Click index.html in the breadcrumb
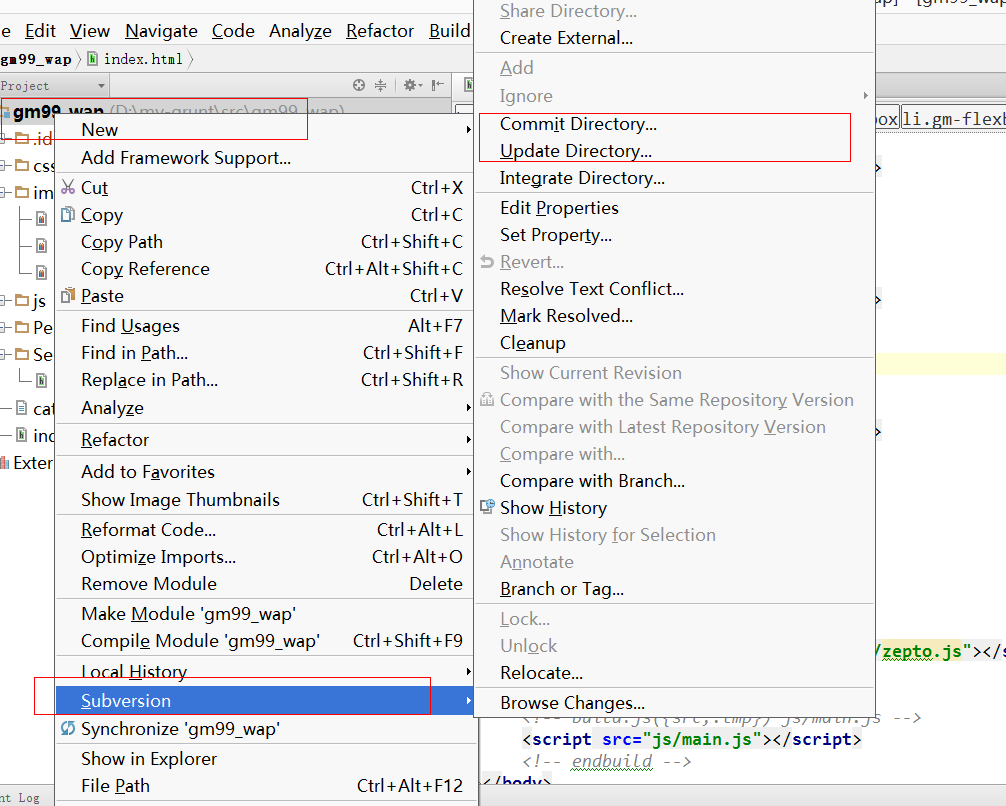Screen dimensions: 1006x806 coord(143,59)
